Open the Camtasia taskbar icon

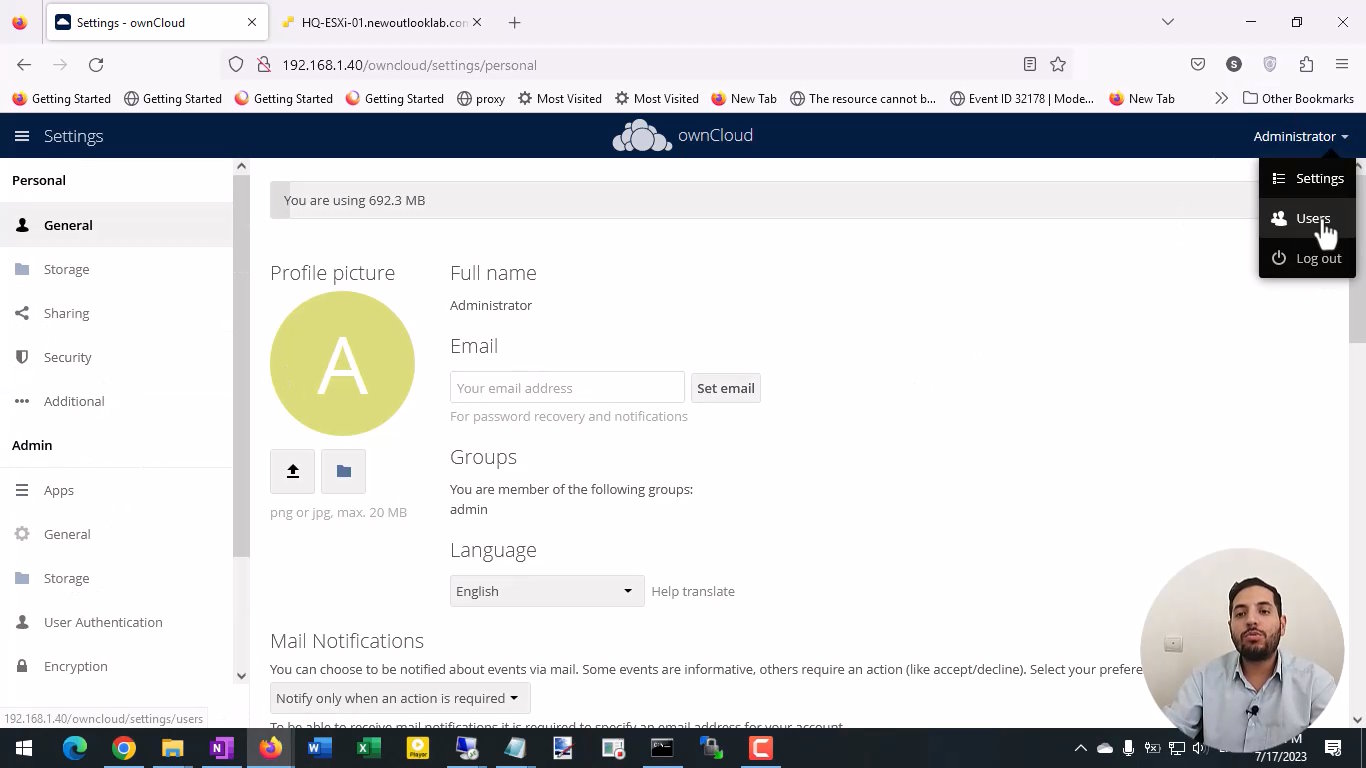coord(760,748)
